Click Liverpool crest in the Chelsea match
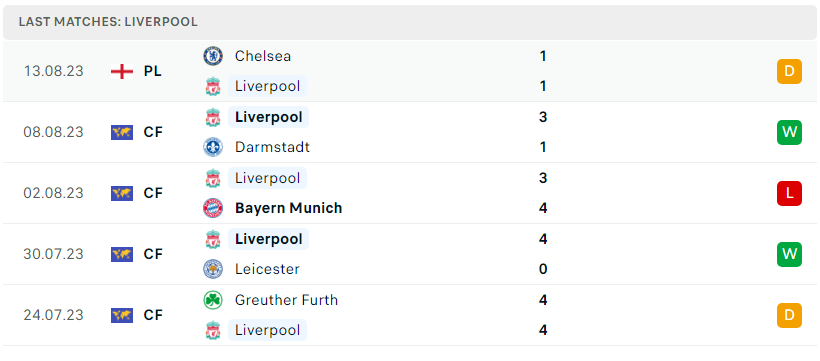The height and width of the screenshot is (361, 820). [x=213, y=86]
